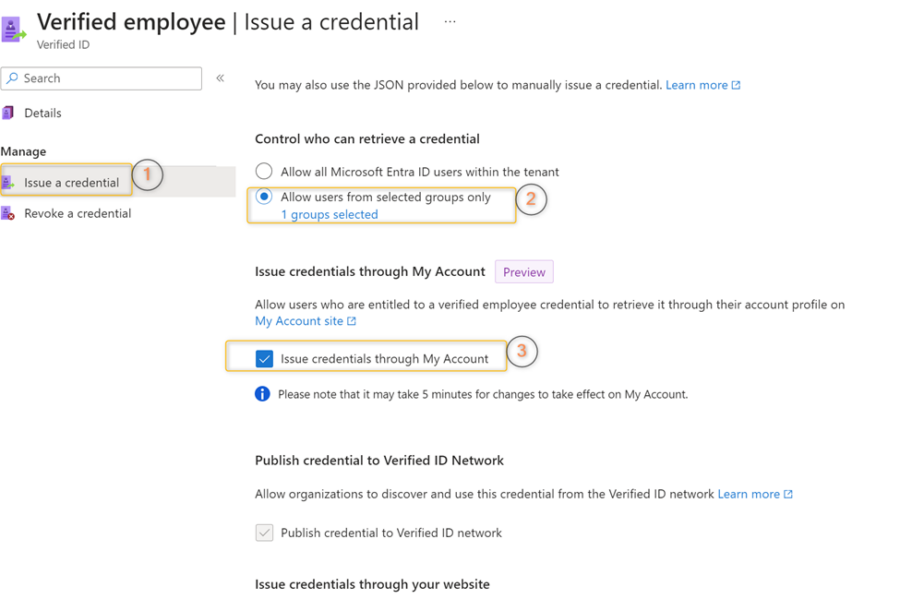This screenshot has width=900, height=599.
Task: Open Revoke a credential menu item
Action: click(x=77, y=213)
